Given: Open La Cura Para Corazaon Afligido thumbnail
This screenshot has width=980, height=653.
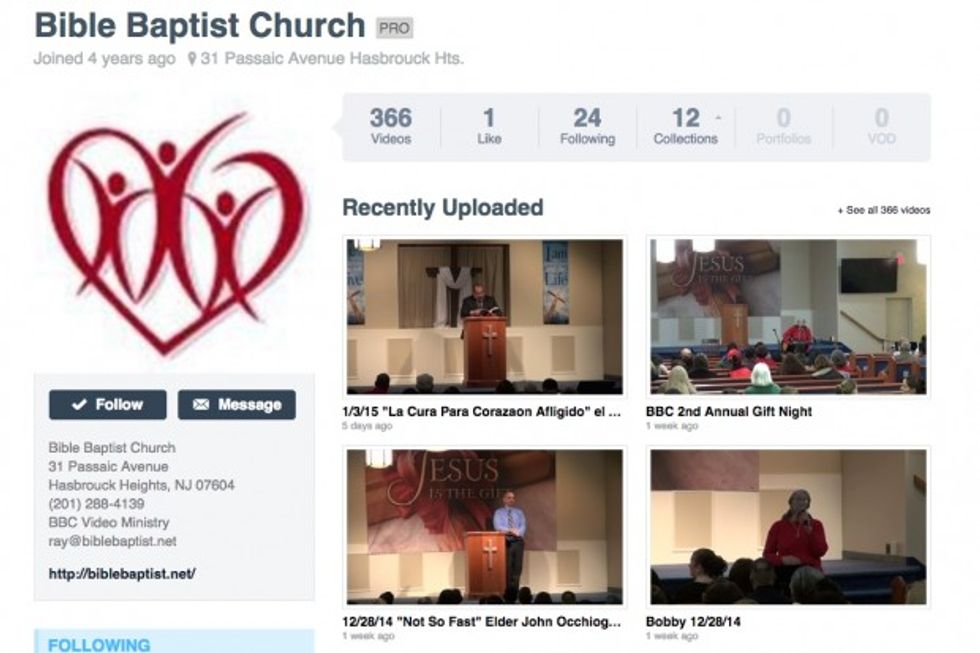Looking at the screenshot, I should (x=484, y=317).
